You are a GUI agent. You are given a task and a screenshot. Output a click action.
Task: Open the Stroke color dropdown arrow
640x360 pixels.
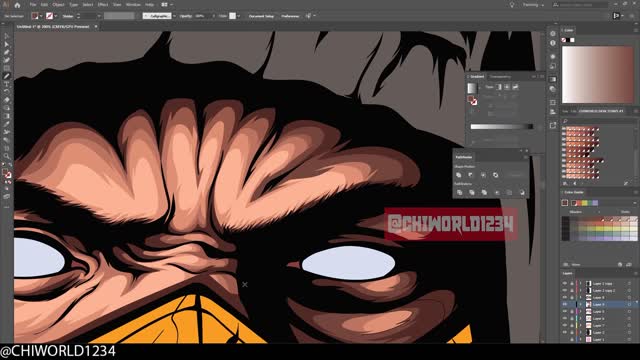56,16
